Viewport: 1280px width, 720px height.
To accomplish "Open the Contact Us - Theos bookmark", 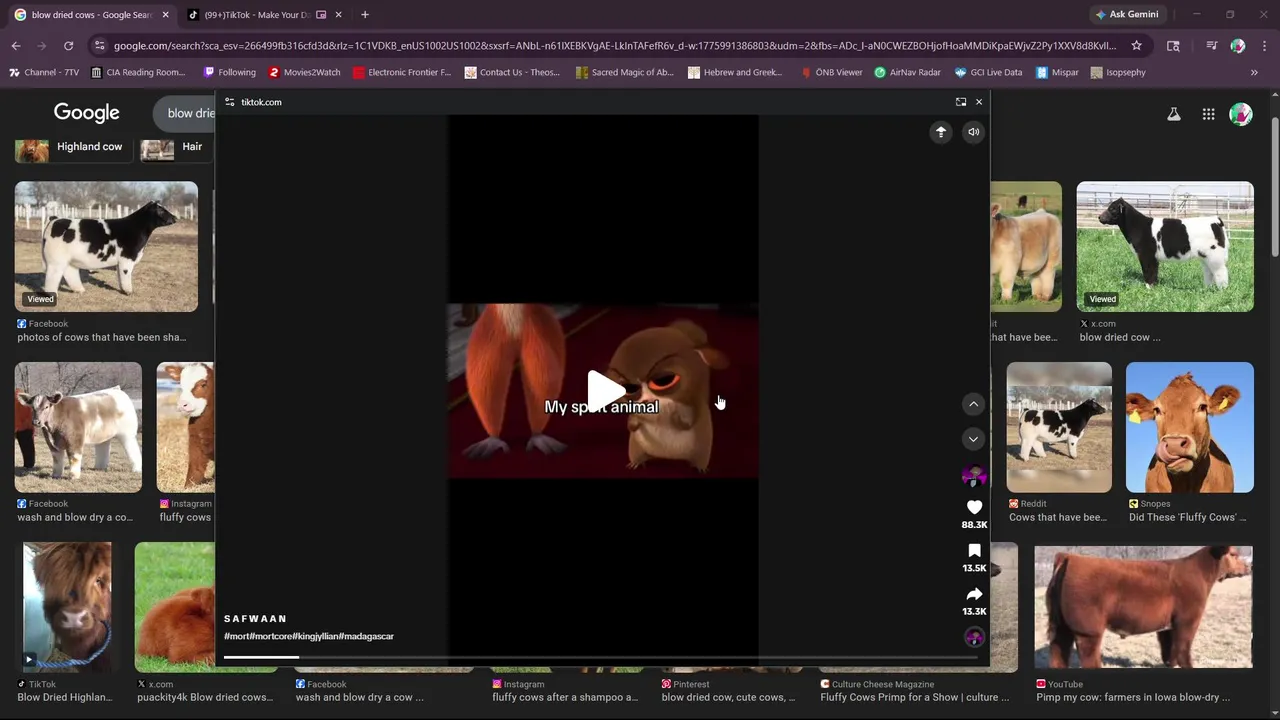I will coord(512,72).
